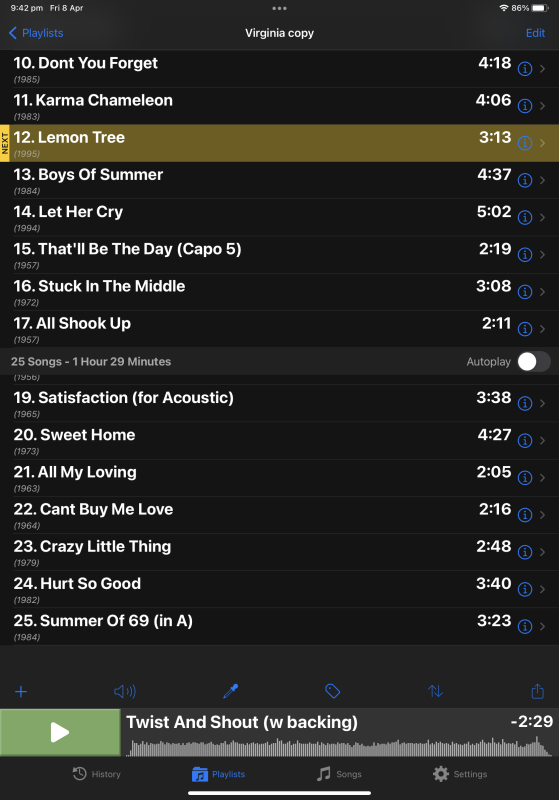Play Twist And Shout with green button

(60, 732)
